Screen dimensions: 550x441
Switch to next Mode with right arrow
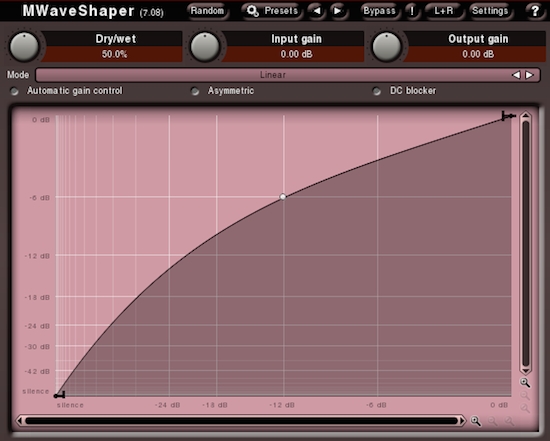click(x=530, y=75)
